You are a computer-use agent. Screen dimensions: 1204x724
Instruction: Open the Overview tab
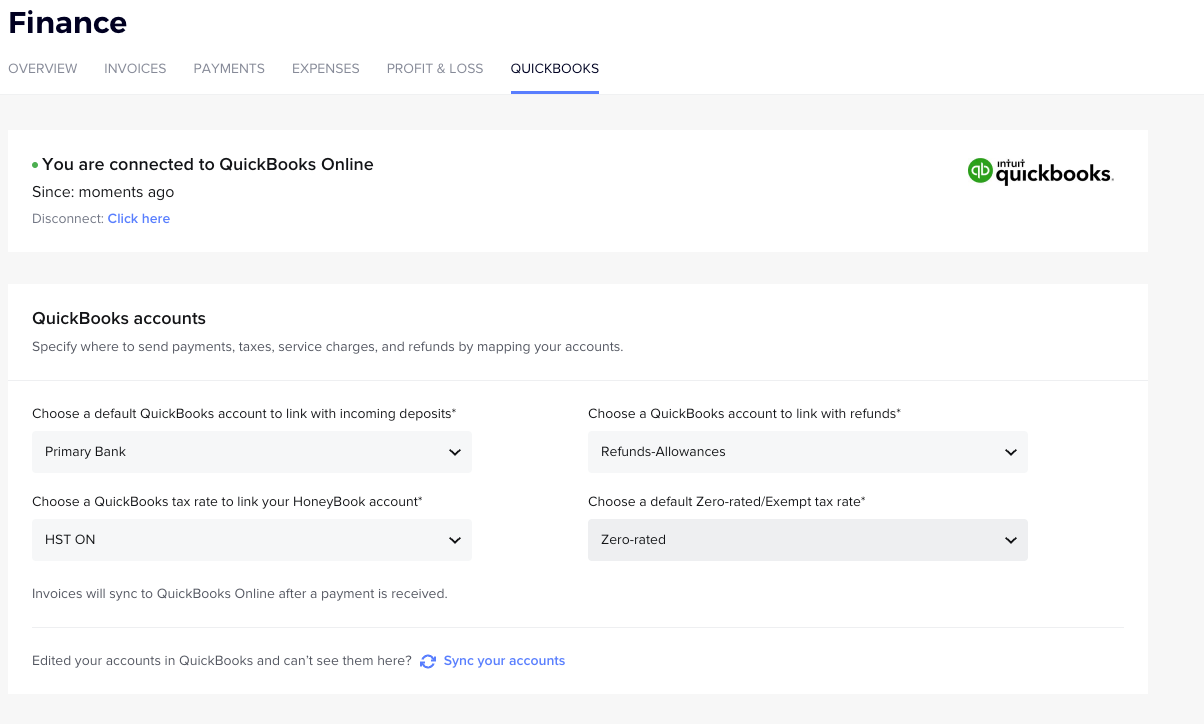[43, 69]
